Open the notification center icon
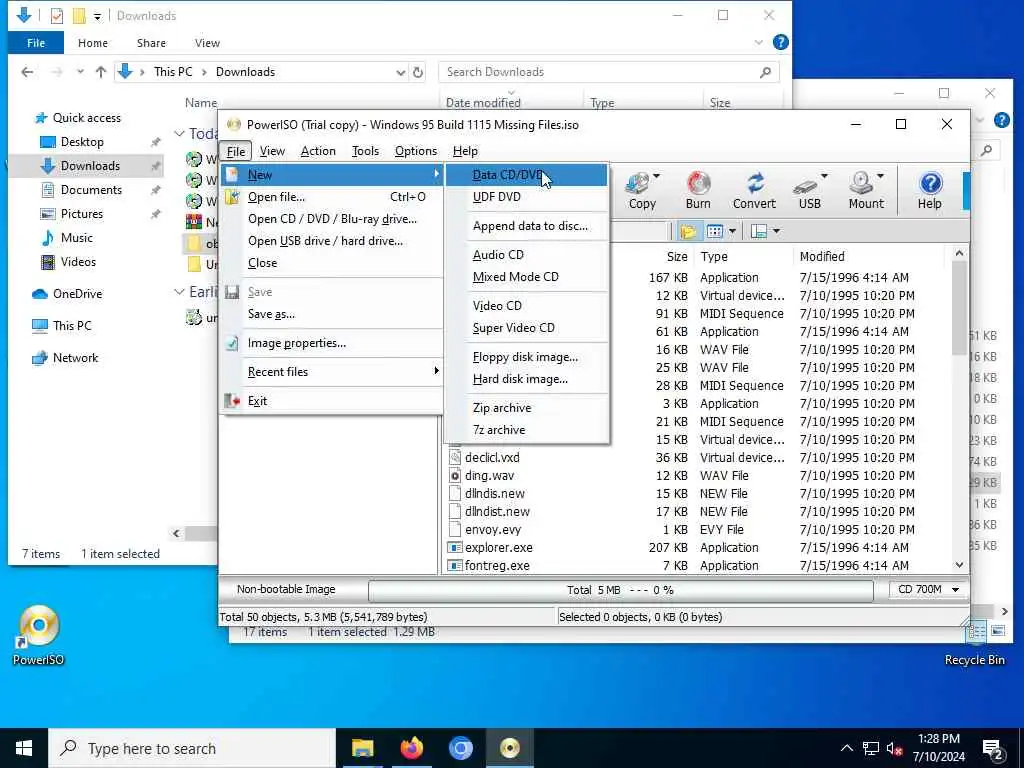The image size is (1024, 768). tap(992, 750)
